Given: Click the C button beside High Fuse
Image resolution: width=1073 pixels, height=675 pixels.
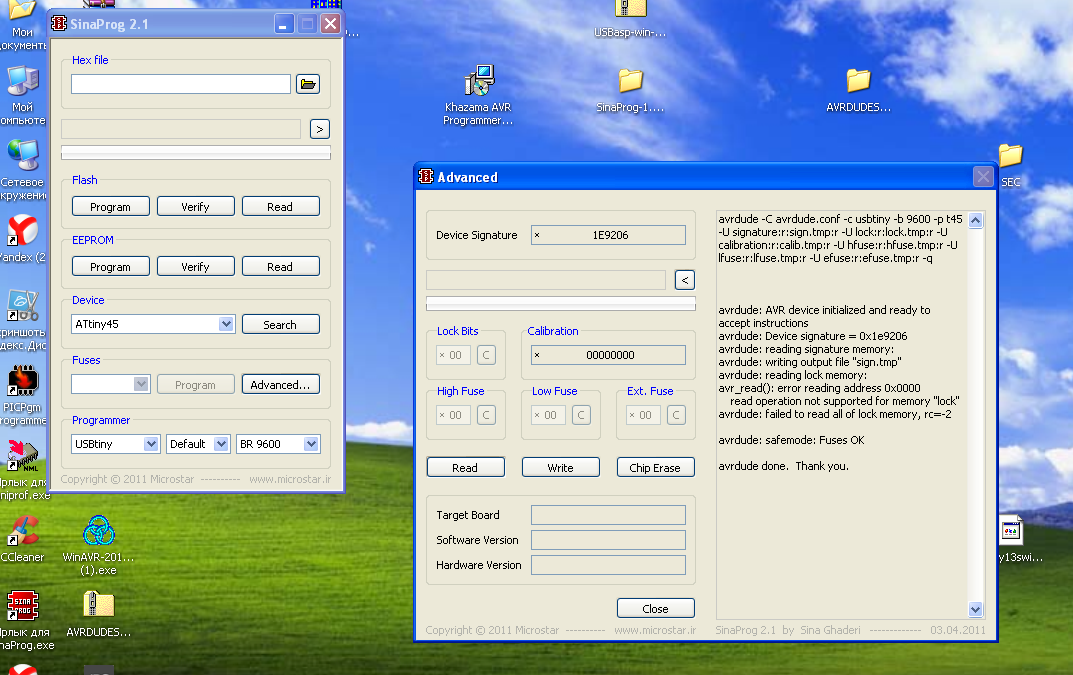Looking at the screenshot, I should coord(485,414).
